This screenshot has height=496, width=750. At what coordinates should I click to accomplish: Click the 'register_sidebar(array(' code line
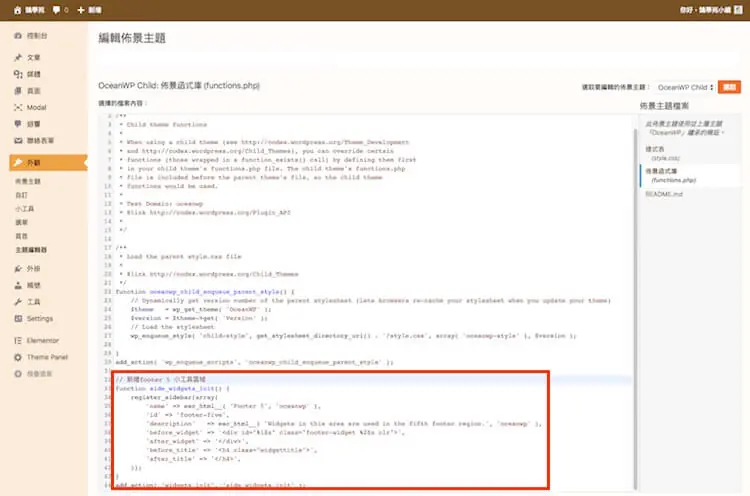pyautogui.click(x=174, y=397)
